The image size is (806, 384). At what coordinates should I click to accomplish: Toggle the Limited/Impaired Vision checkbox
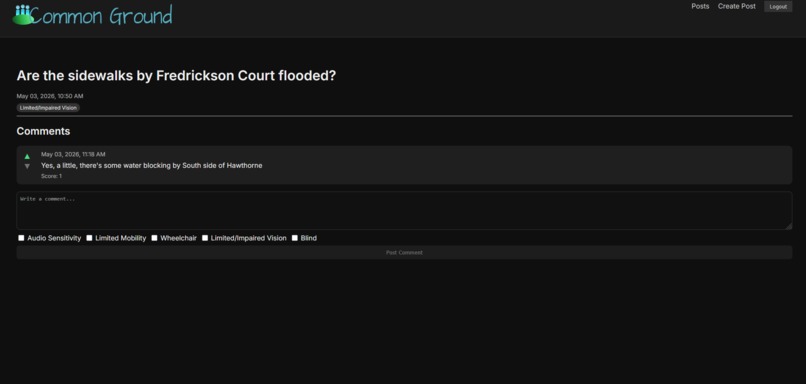click(205, 238)
